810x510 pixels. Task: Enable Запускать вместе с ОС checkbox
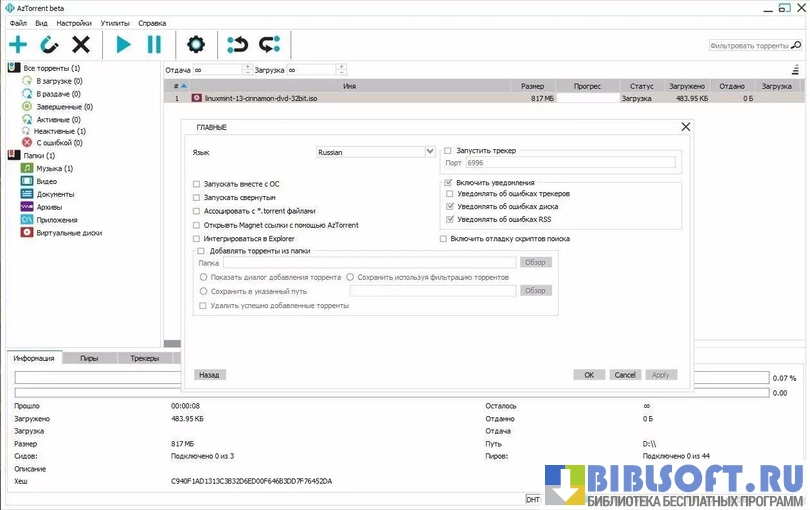point(196,184)
